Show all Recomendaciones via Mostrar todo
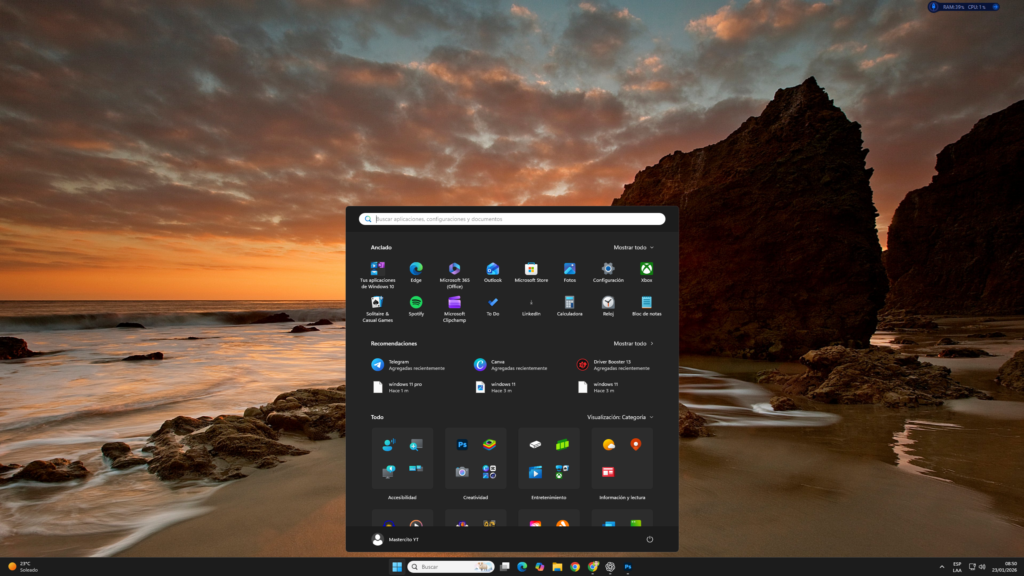This screenshot has width=1024, height=576. (x=633, y=342)
